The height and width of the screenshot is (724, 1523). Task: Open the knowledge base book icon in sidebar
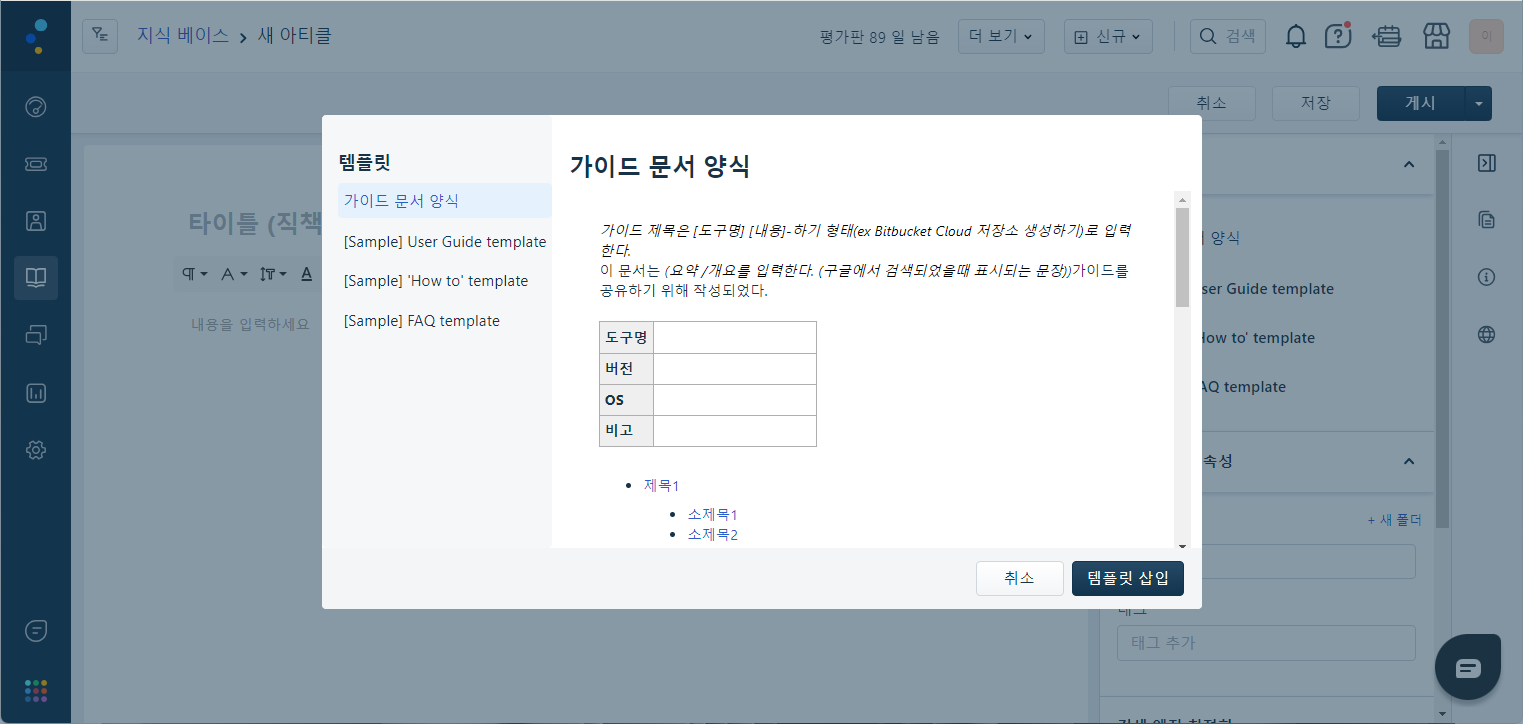click(x=36, y=278)
